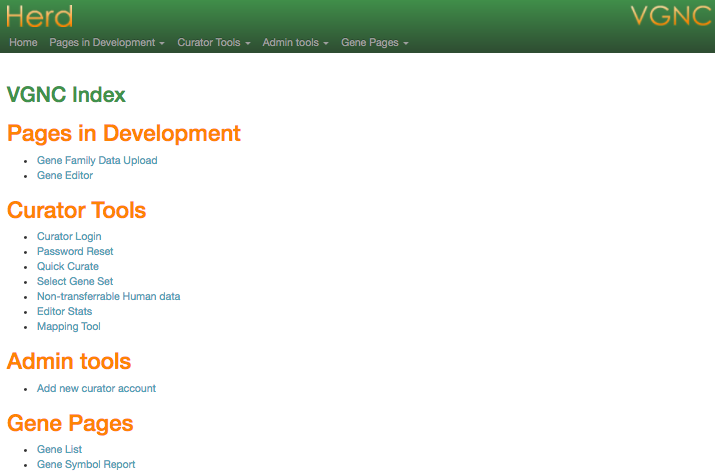Open the Gene List page
This screenshot has height=474, width=715.
point(59,449)
